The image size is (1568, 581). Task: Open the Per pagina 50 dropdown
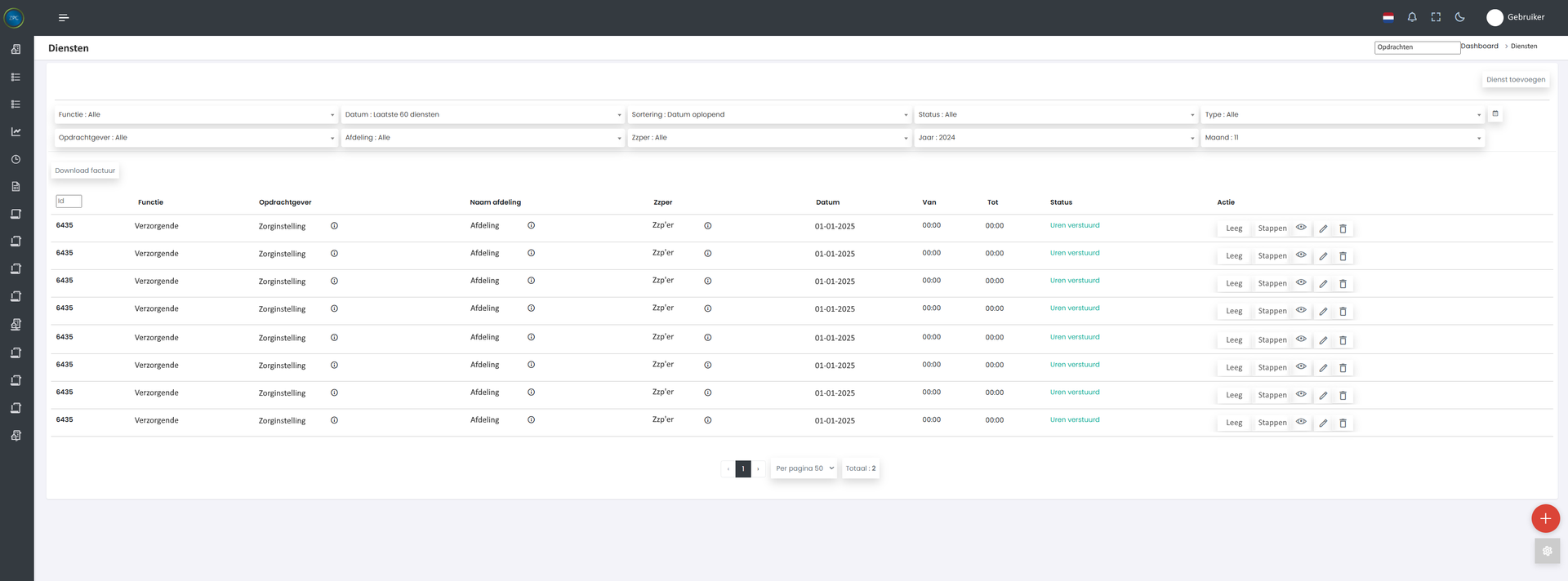pos(804,468)
